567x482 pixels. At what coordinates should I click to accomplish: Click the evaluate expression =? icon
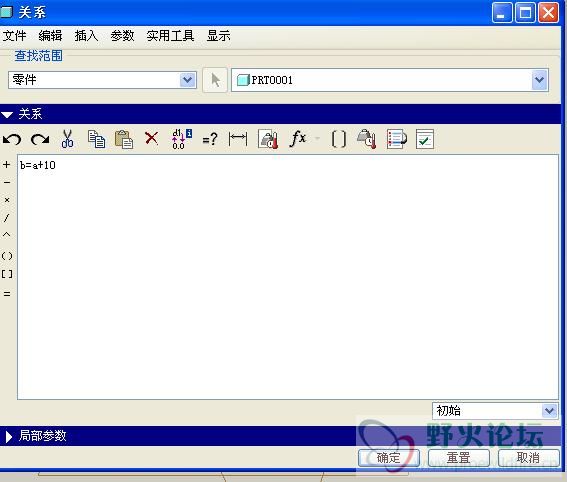point(210,139)
